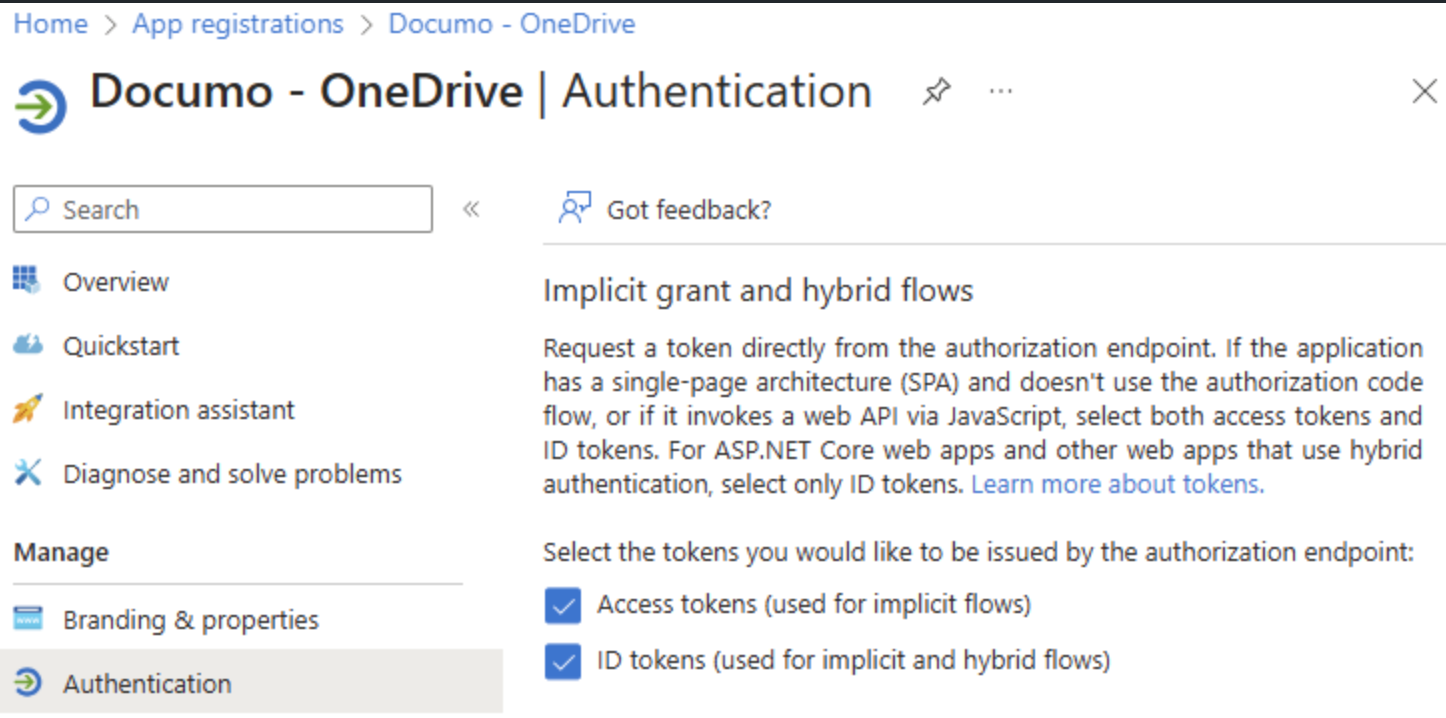1446x718 pixels.
Task: Open Learn more about tokens link
Action: (1118, 484)
